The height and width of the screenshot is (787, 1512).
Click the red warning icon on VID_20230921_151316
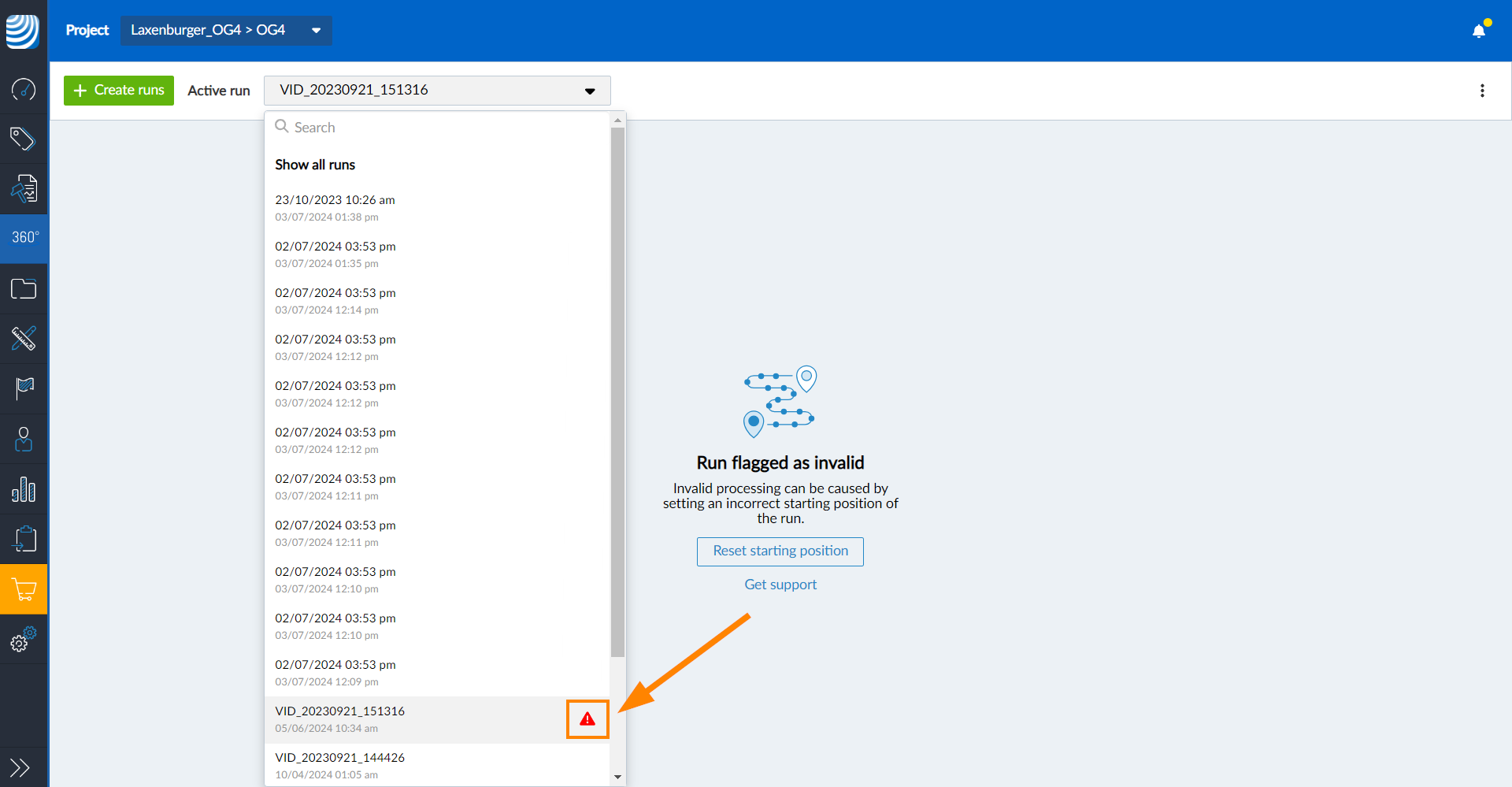click(587, 718)
